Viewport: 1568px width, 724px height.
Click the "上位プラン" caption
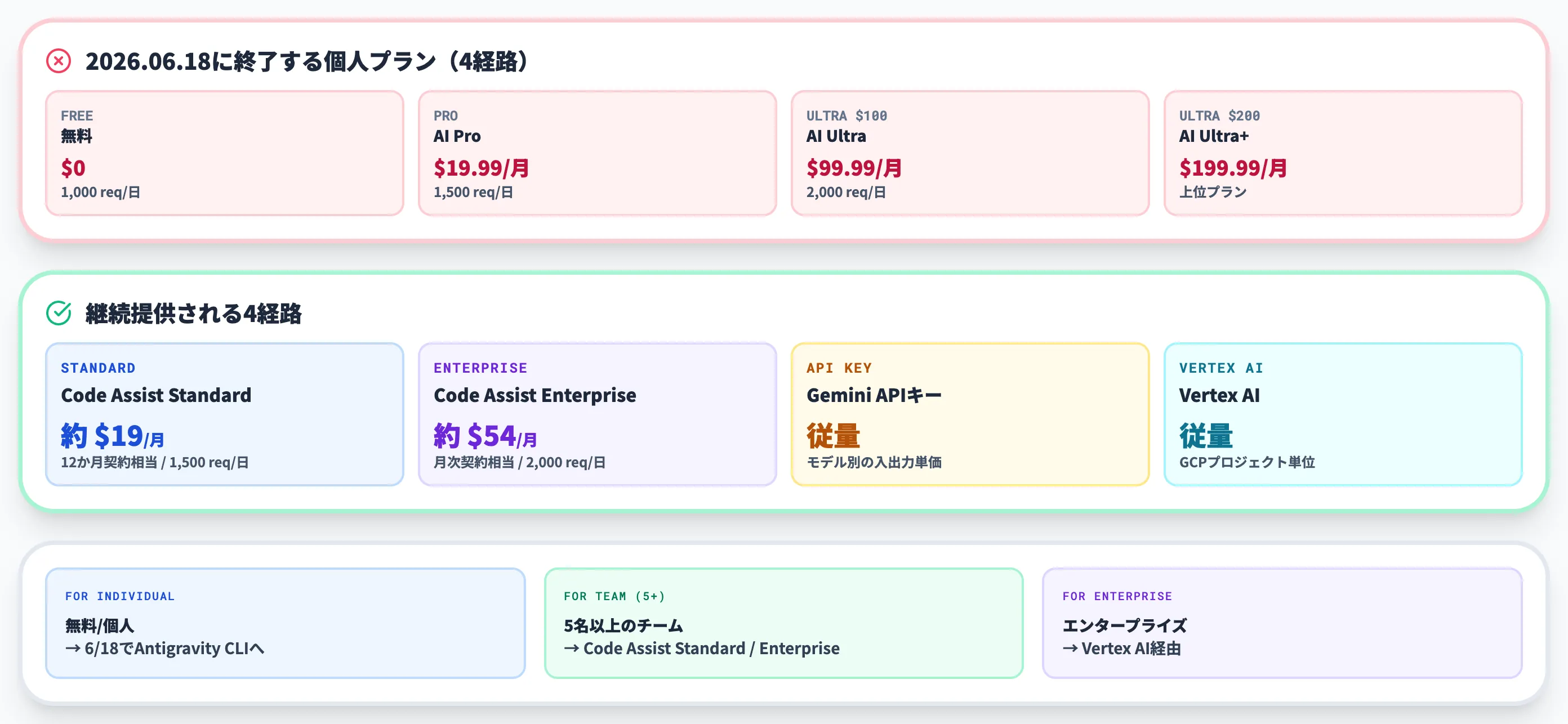[x=1213, y=191]
